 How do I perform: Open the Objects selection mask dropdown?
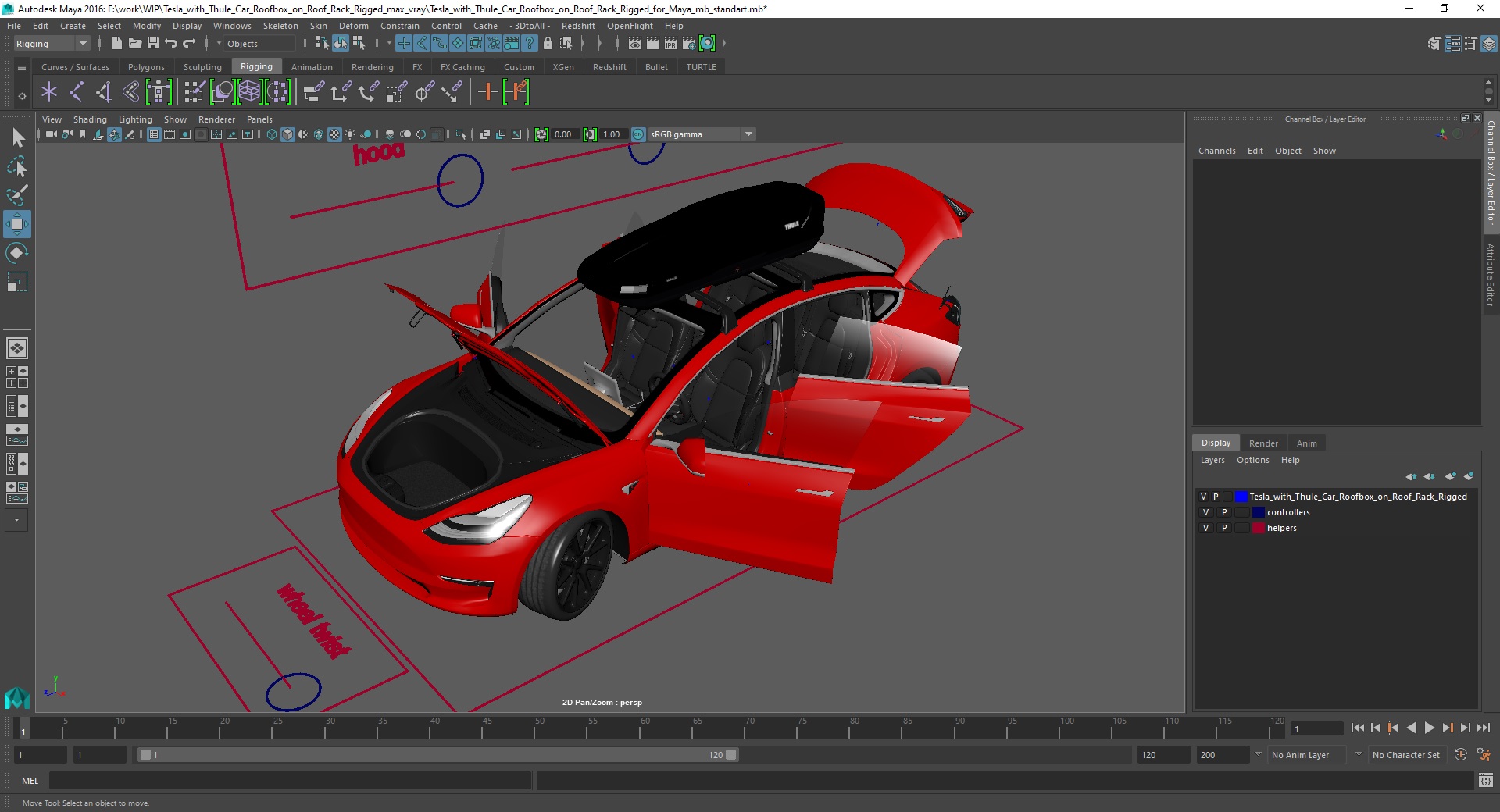pos(259,44)
